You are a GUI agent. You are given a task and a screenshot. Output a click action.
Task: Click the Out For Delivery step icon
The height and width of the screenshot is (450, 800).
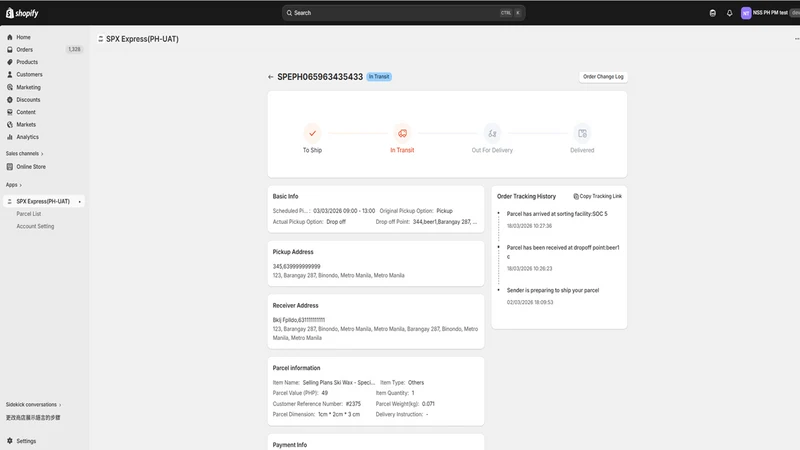[x=492, y=133]
